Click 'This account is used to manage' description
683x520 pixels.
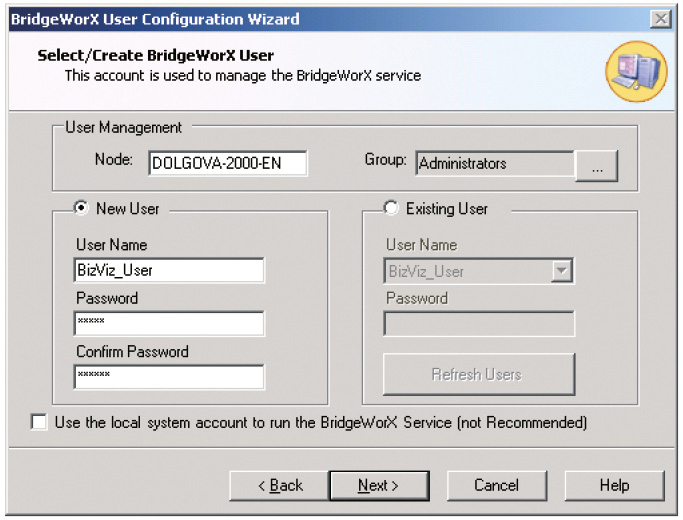pyautogui.click(x=243, y=76)
